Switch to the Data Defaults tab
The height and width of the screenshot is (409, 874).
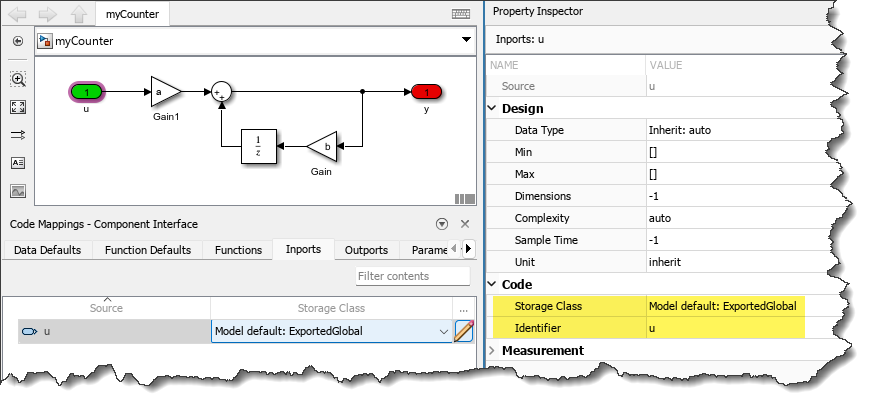pyautogui.click(x=47, y=250)
